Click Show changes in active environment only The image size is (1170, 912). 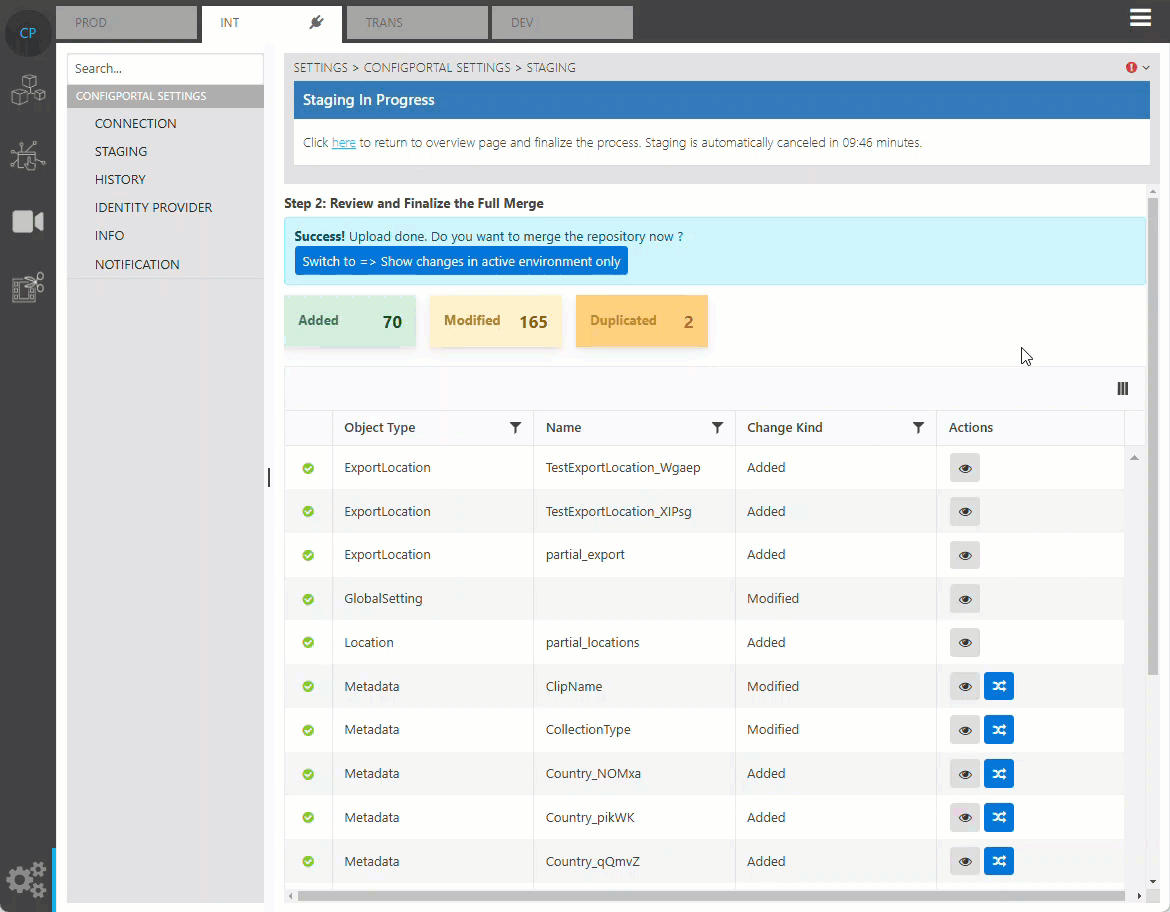(461, 261)
